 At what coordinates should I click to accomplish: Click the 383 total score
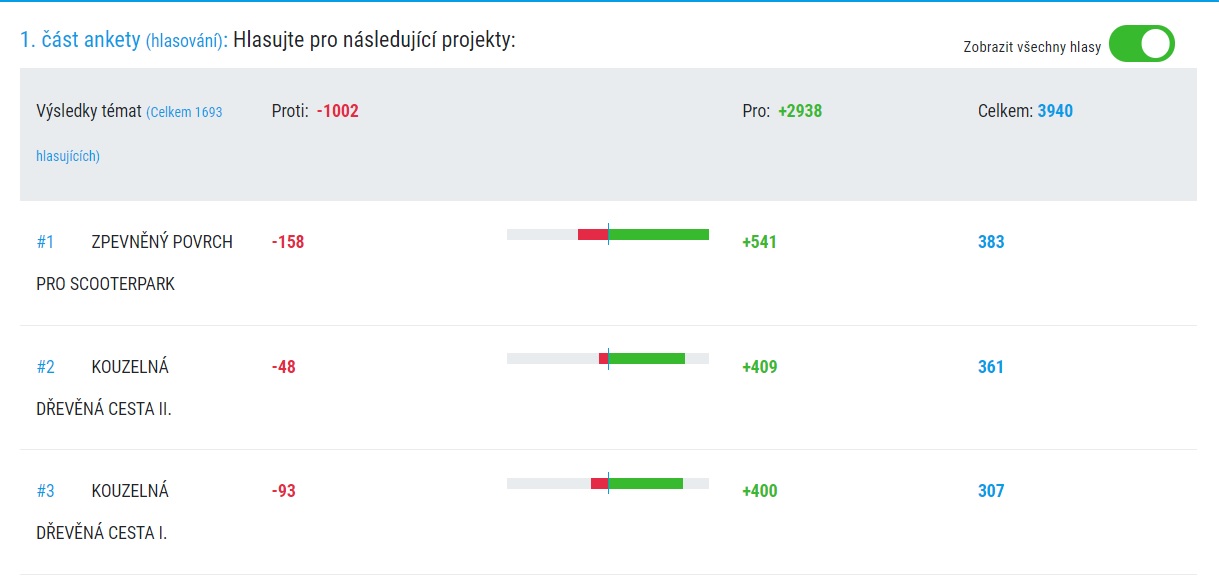click(x=991, y=242)
